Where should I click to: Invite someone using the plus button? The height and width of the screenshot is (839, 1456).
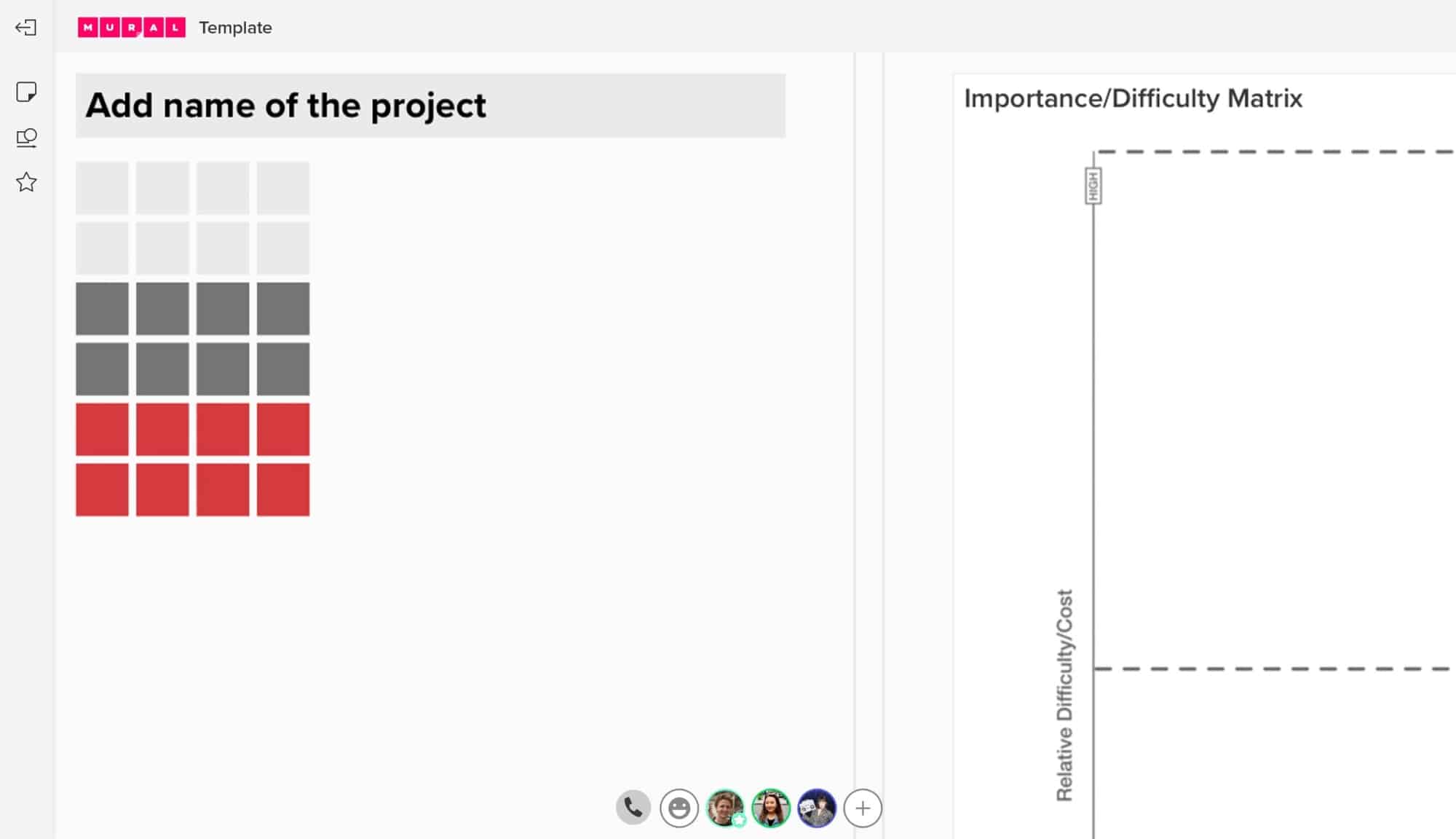pos(863,808)
